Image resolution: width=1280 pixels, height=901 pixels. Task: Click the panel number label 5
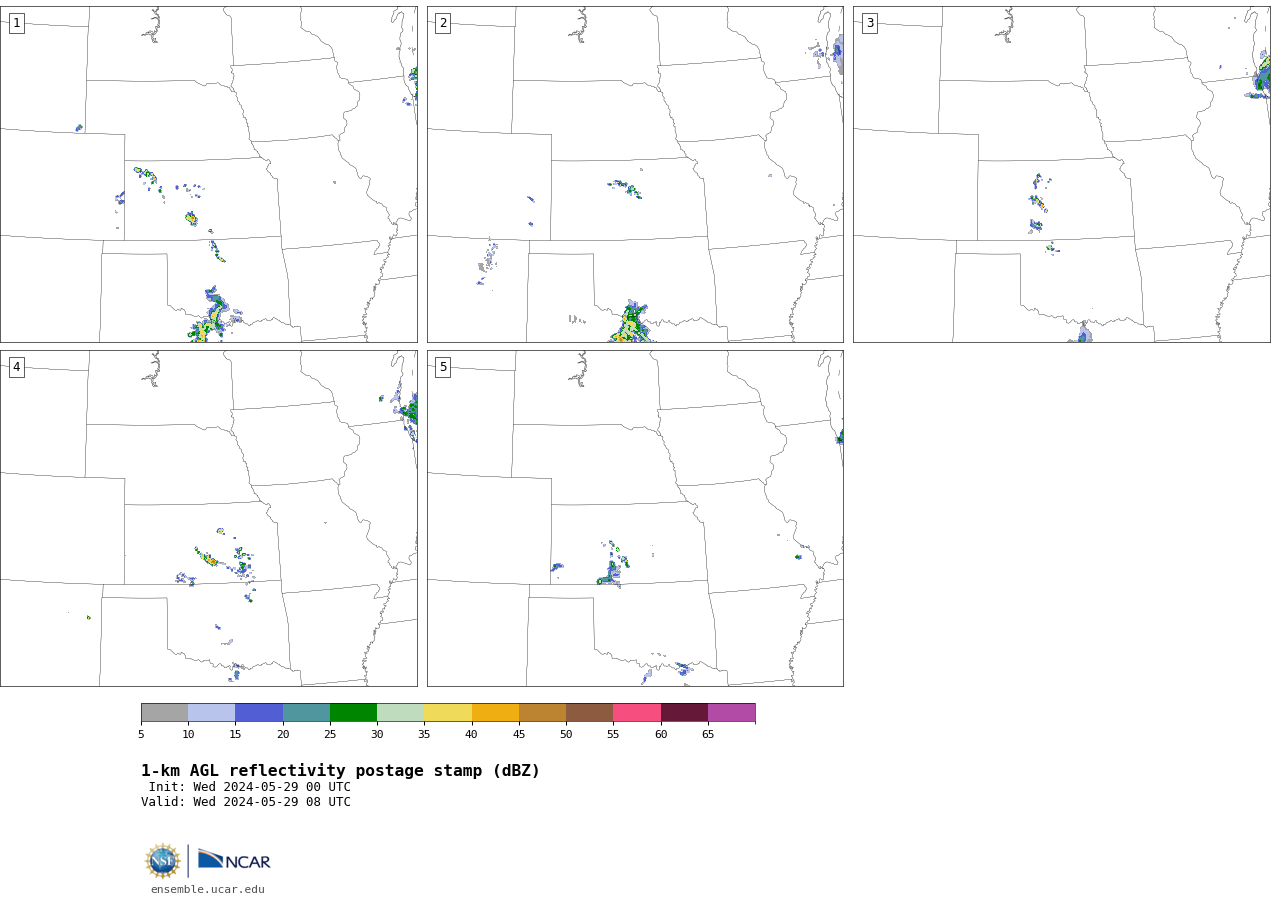[x=443, y=367]
